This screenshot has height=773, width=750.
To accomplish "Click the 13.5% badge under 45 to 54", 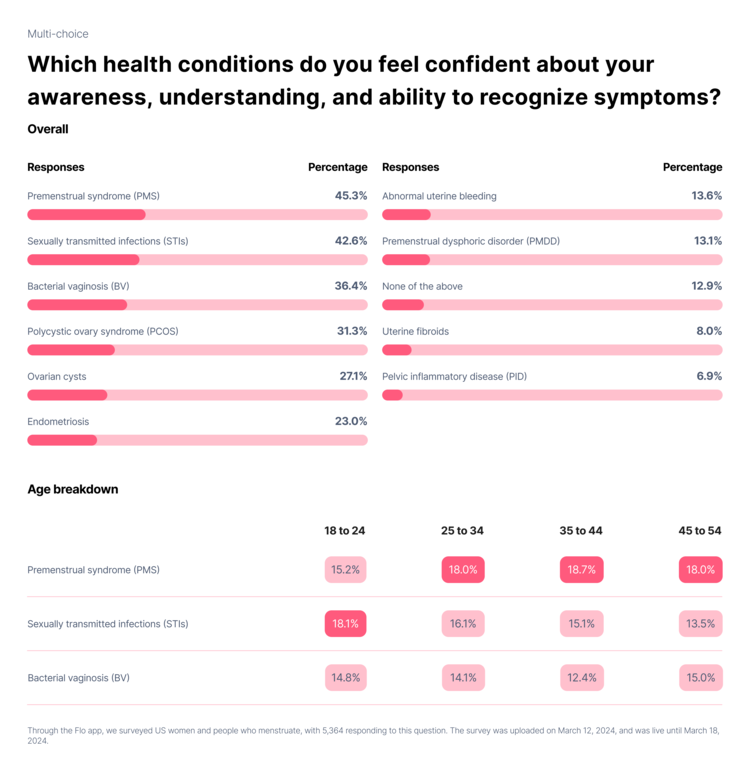I will tap(700, 624).
